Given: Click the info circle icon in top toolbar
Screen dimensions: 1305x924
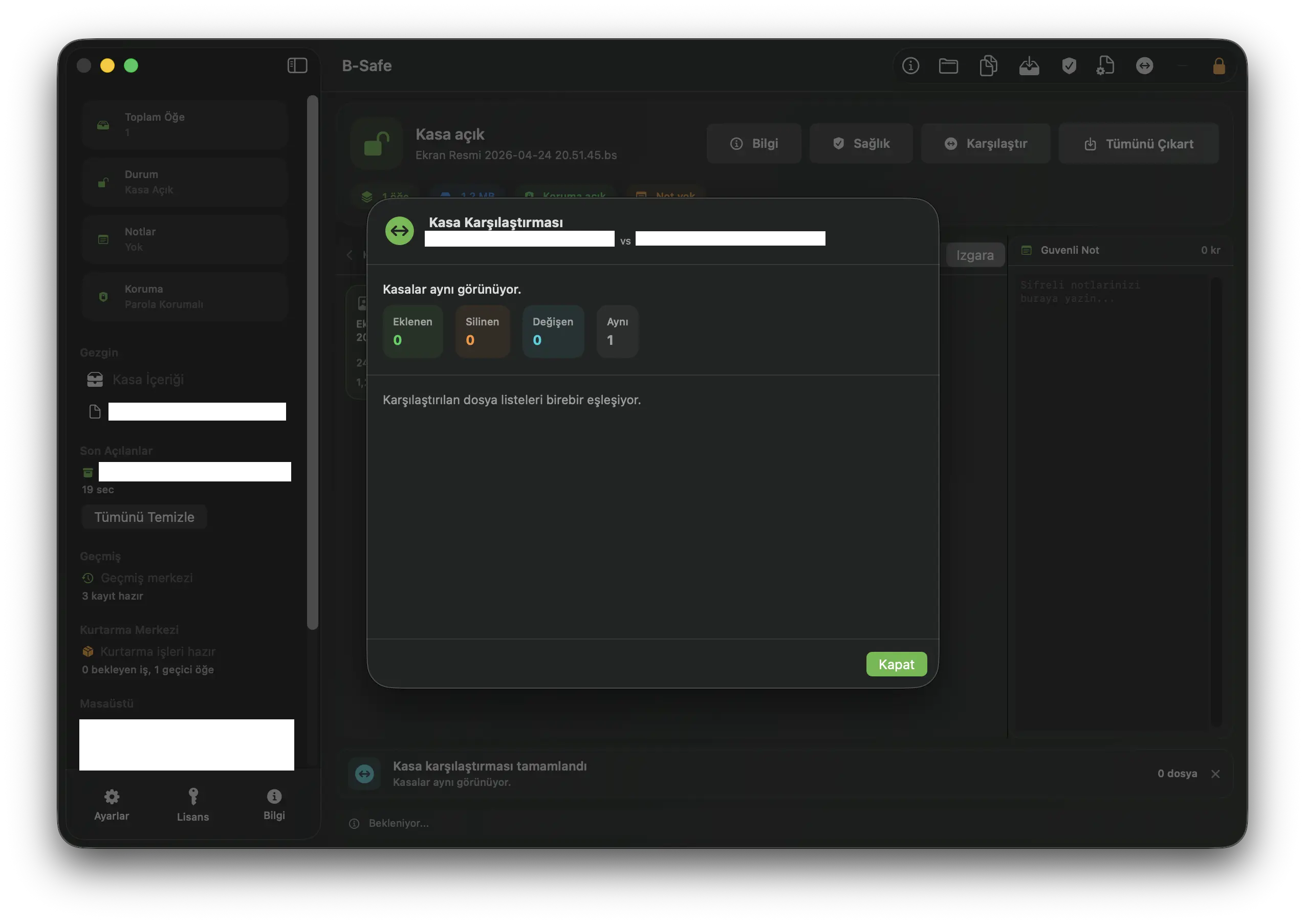Looking at the screenshot, I should click(910, 66).
